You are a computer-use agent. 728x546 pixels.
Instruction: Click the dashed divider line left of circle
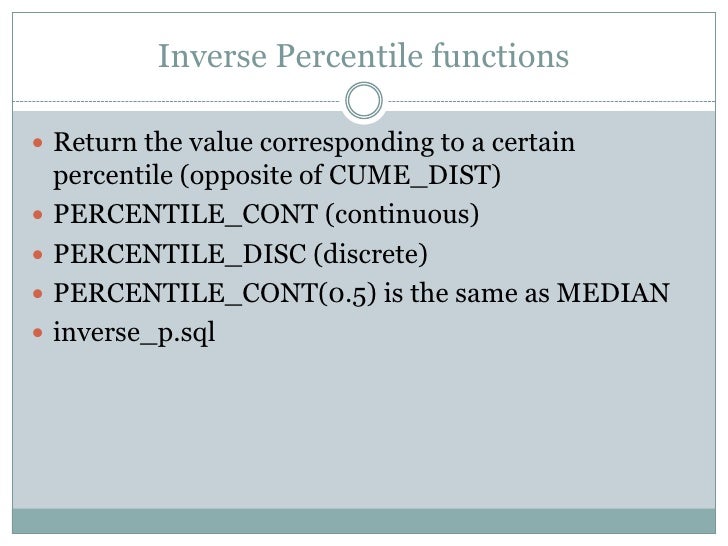coord(176,101)
